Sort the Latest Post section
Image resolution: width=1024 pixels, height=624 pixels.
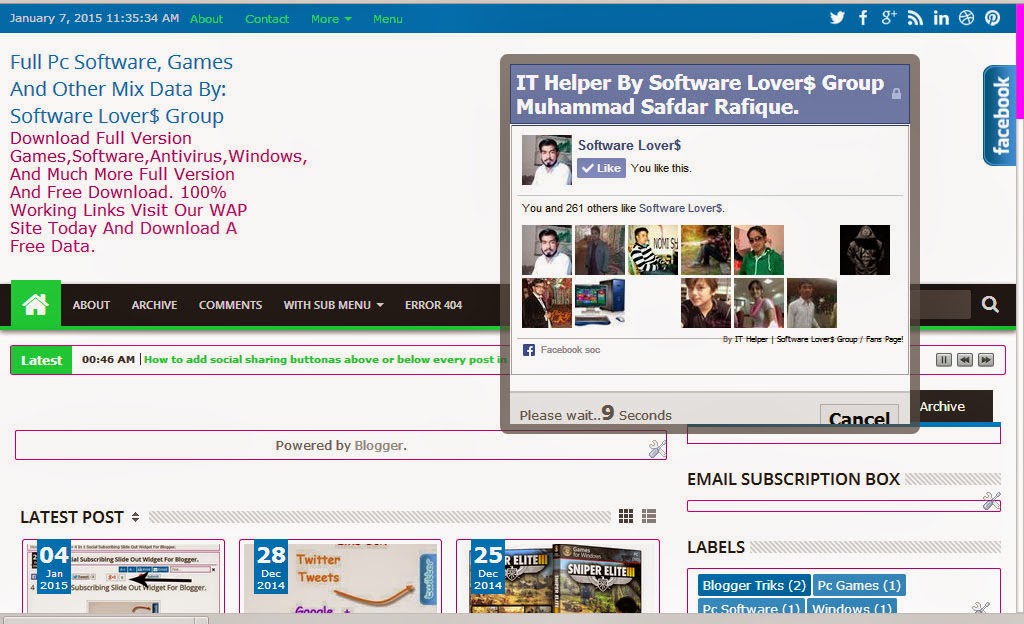point(135,517)
